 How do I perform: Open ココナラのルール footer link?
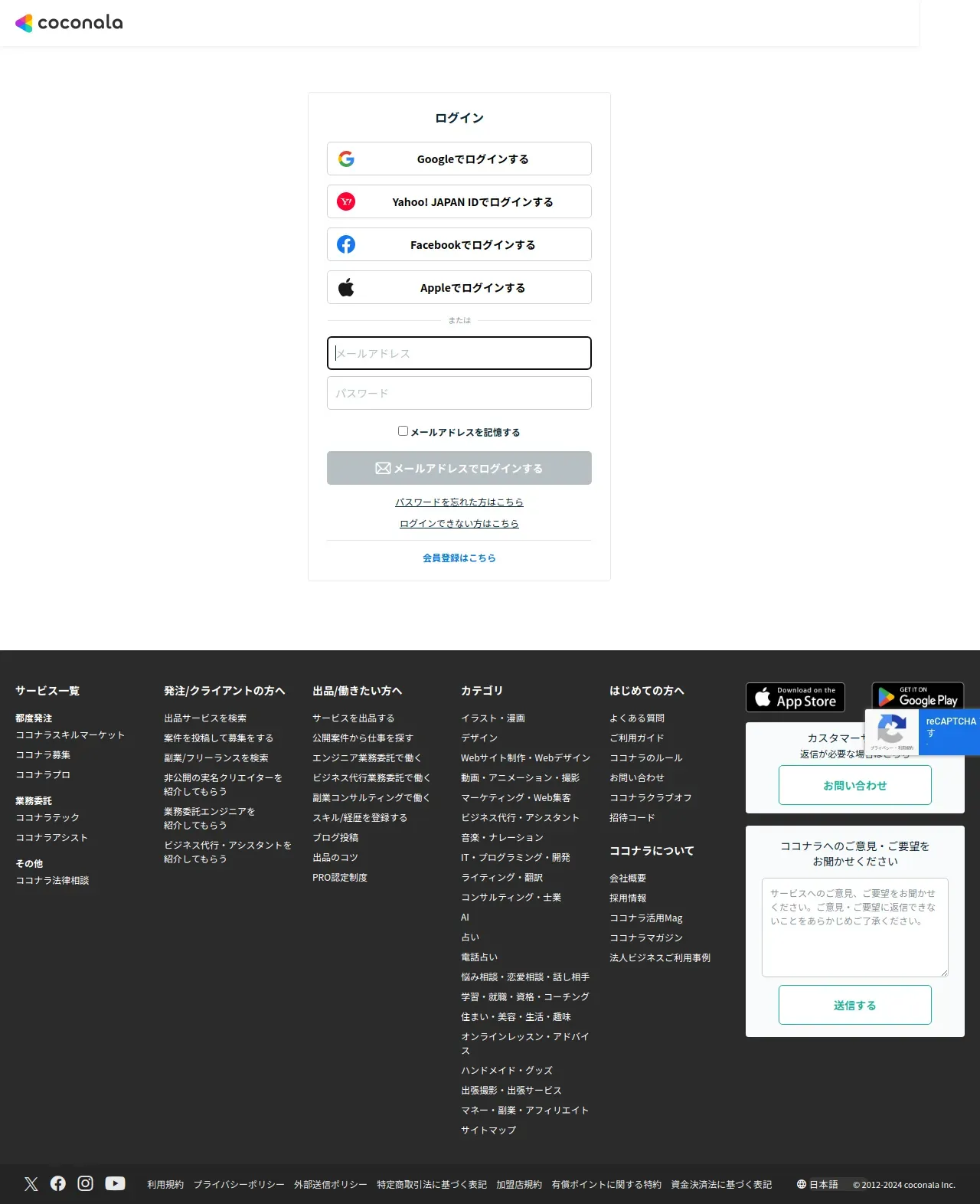pyautogui.click(x=646, y=758)
